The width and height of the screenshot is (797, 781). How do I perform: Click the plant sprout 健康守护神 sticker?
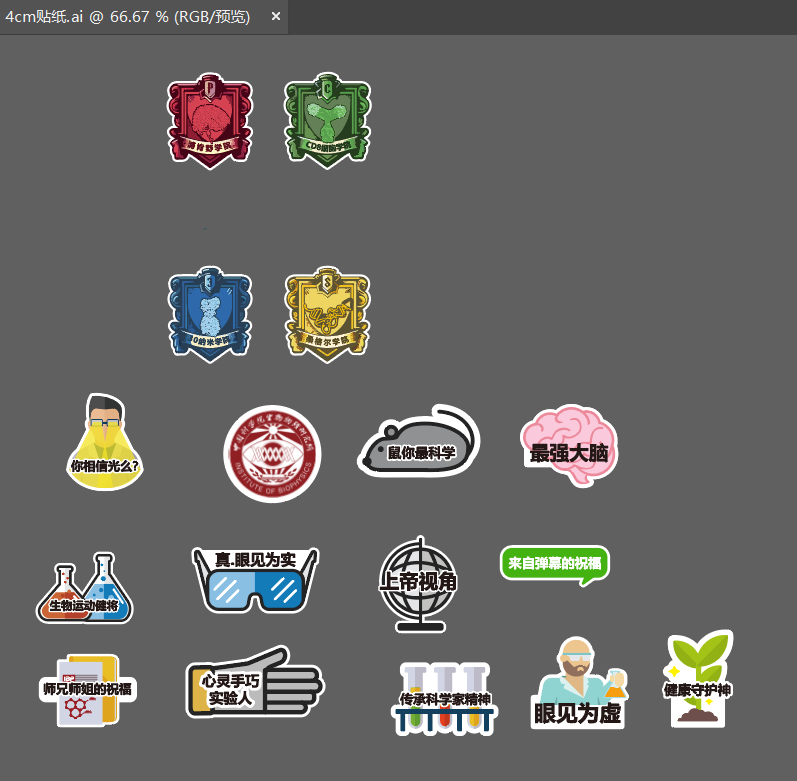(698, 678)
